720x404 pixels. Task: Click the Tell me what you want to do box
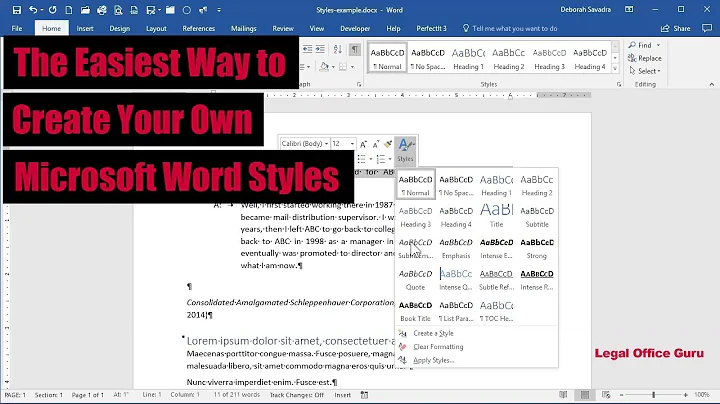(x=510, y=28)
